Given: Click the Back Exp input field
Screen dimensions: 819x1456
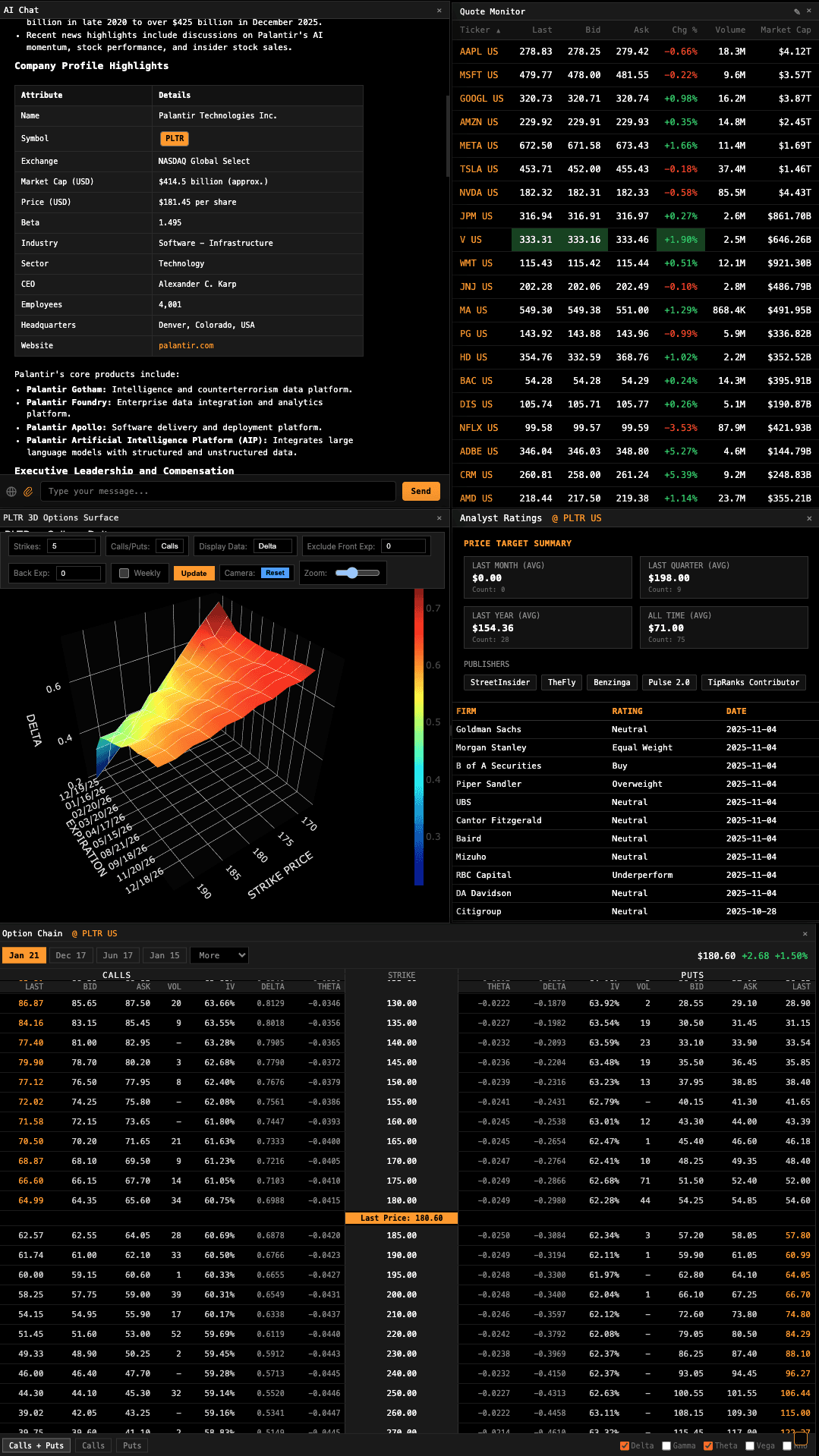Looking at the screenshot, I should click(x=78, y=573).
